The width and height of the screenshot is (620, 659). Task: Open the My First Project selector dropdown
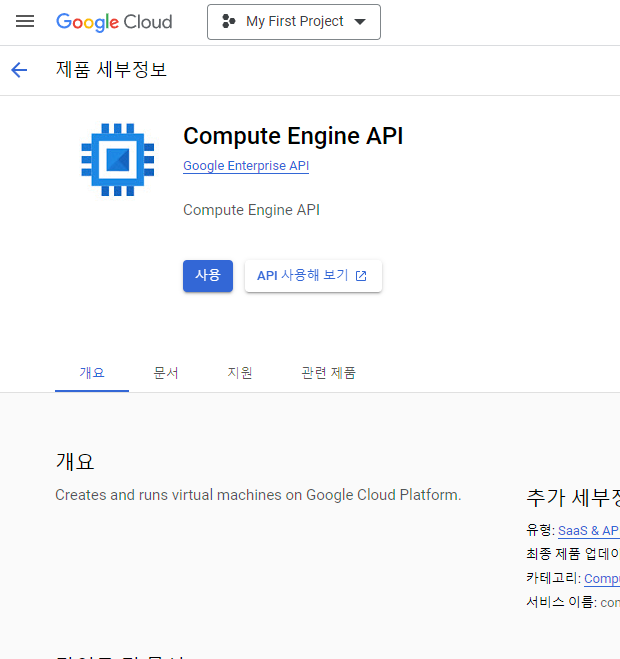pos(294,22)
